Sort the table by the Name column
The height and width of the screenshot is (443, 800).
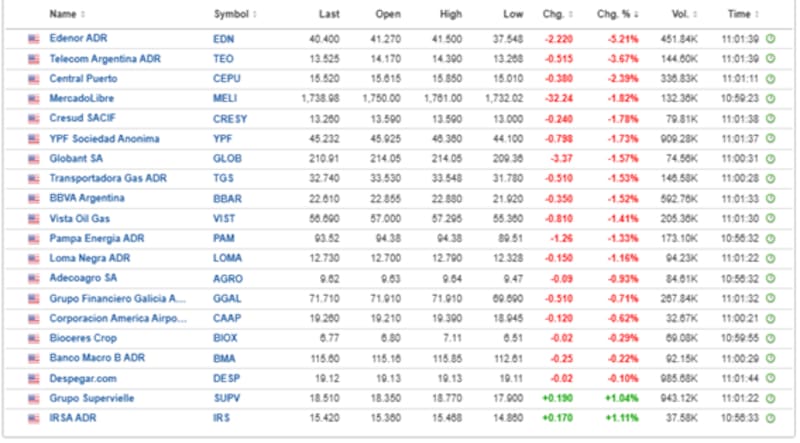pos(66,14)
